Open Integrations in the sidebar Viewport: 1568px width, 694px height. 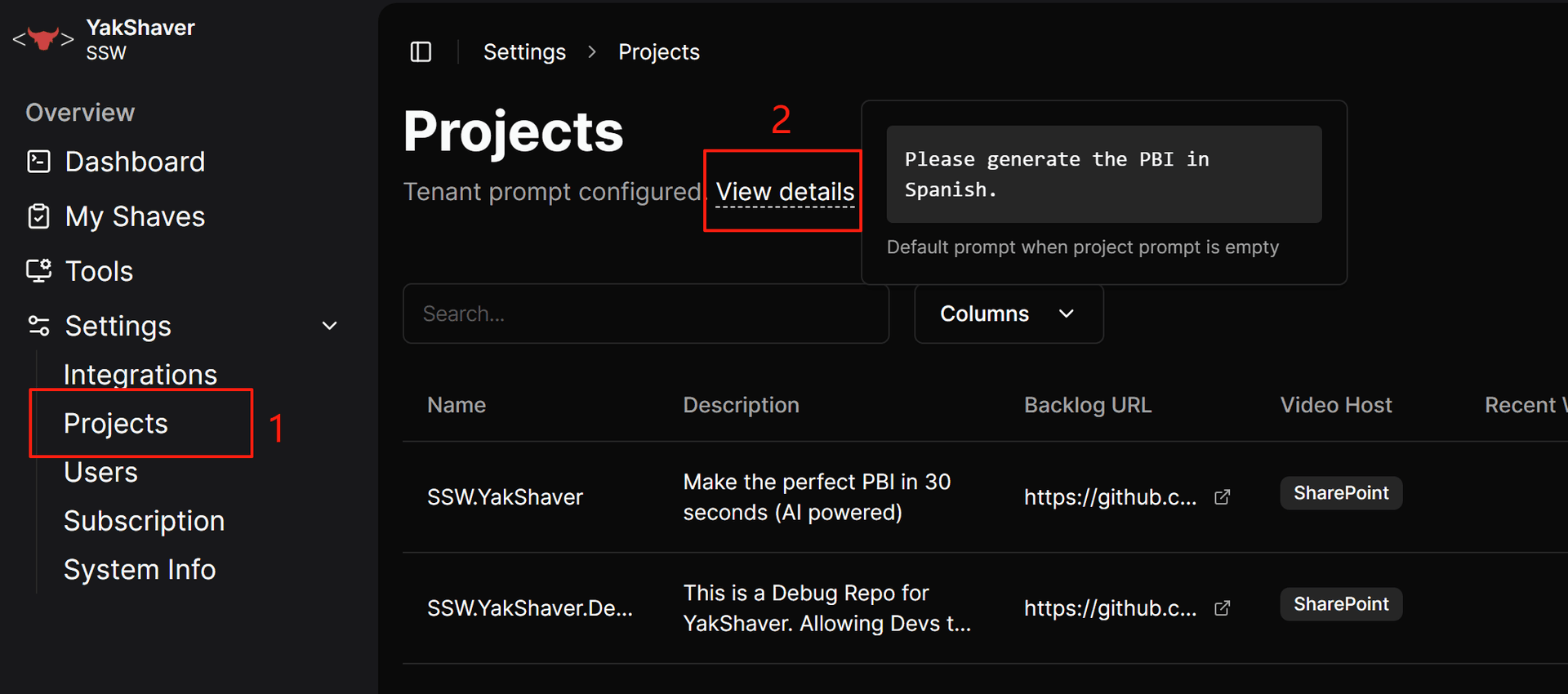pyautogui.click(x=140, y=375)
